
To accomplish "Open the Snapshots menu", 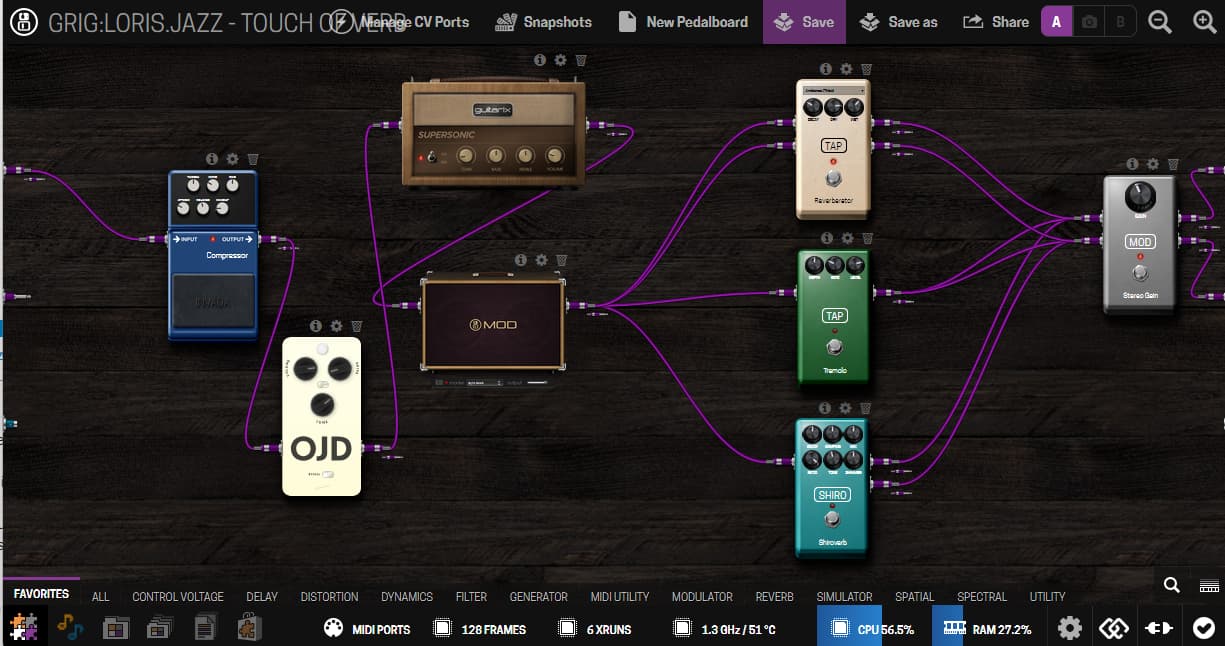I will [x=544, y=22].
